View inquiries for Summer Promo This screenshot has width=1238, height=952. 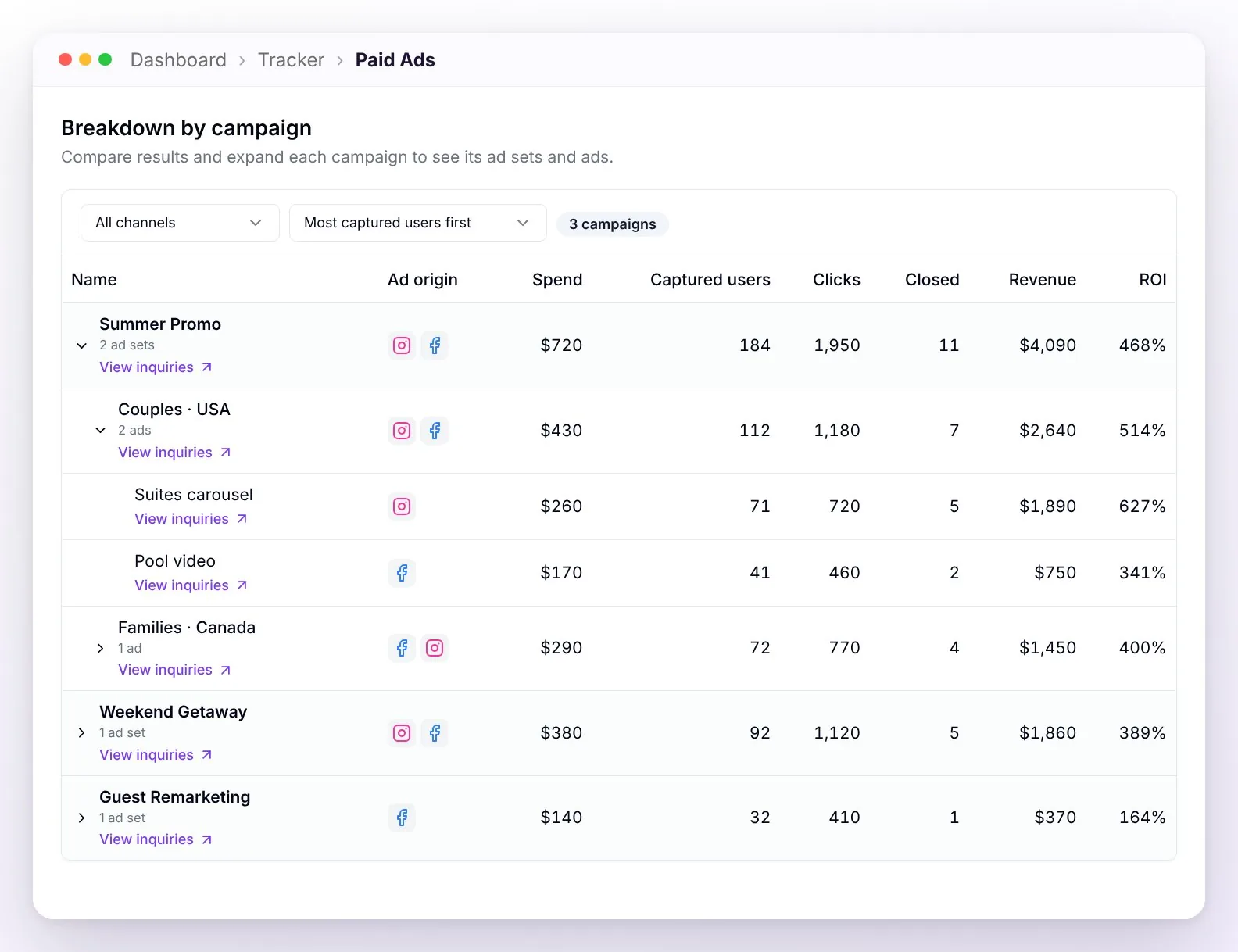pyautogui.click(x=156, y=367)
